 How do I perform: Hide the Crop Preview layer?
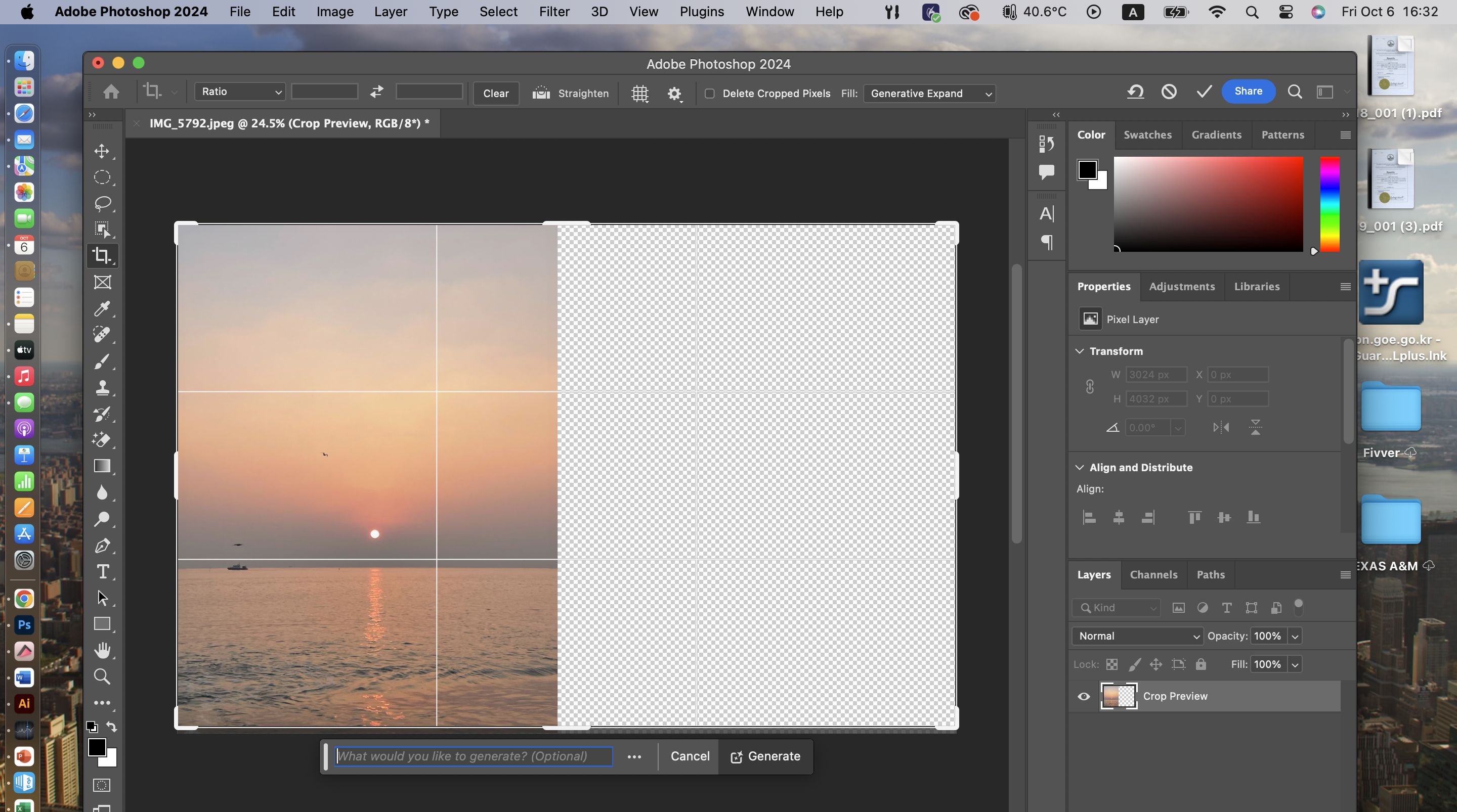point(1084,696)
